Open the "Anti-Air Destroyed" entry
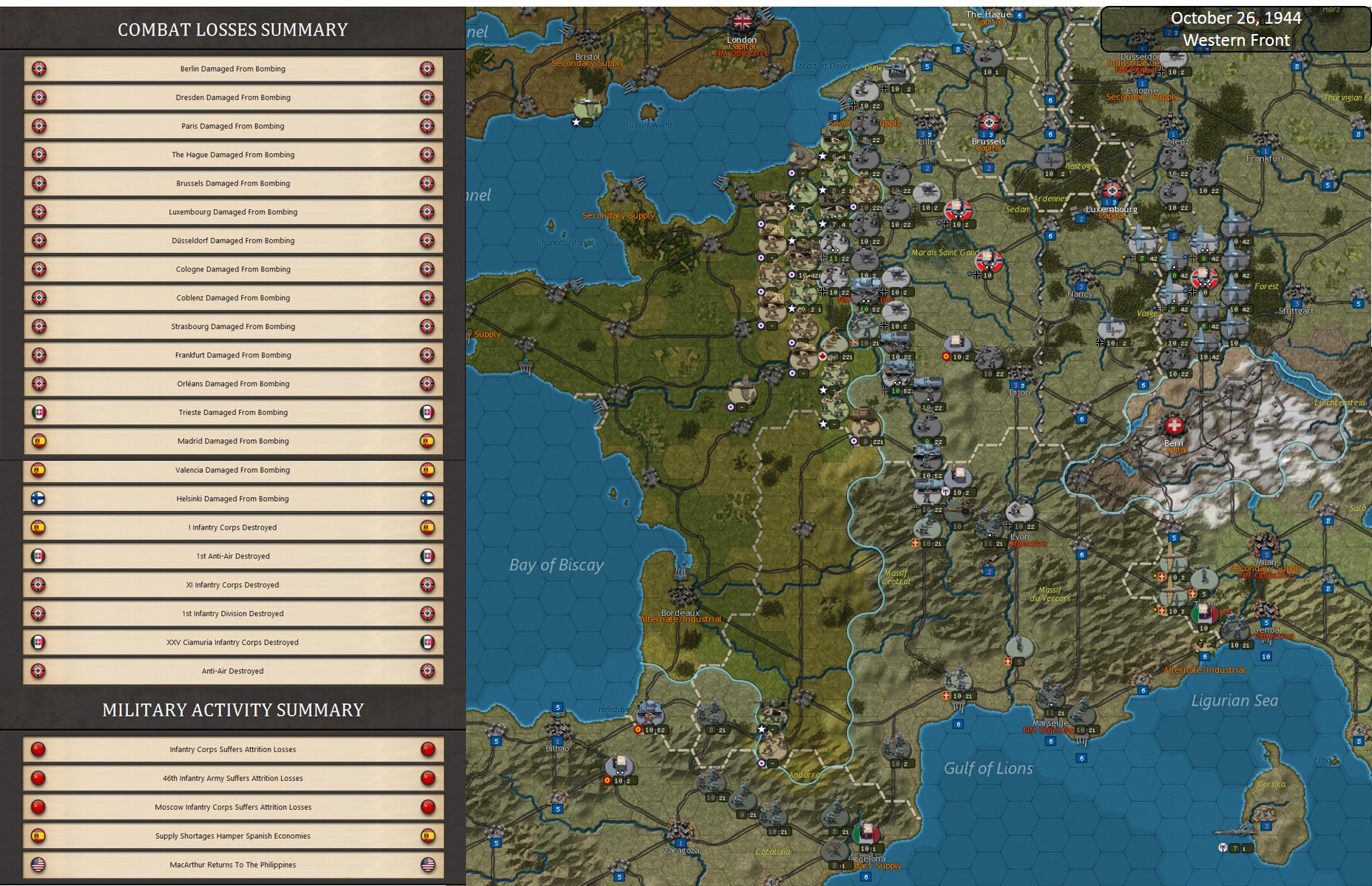This screenshot has width=1372, height=886. click(233, 672)
